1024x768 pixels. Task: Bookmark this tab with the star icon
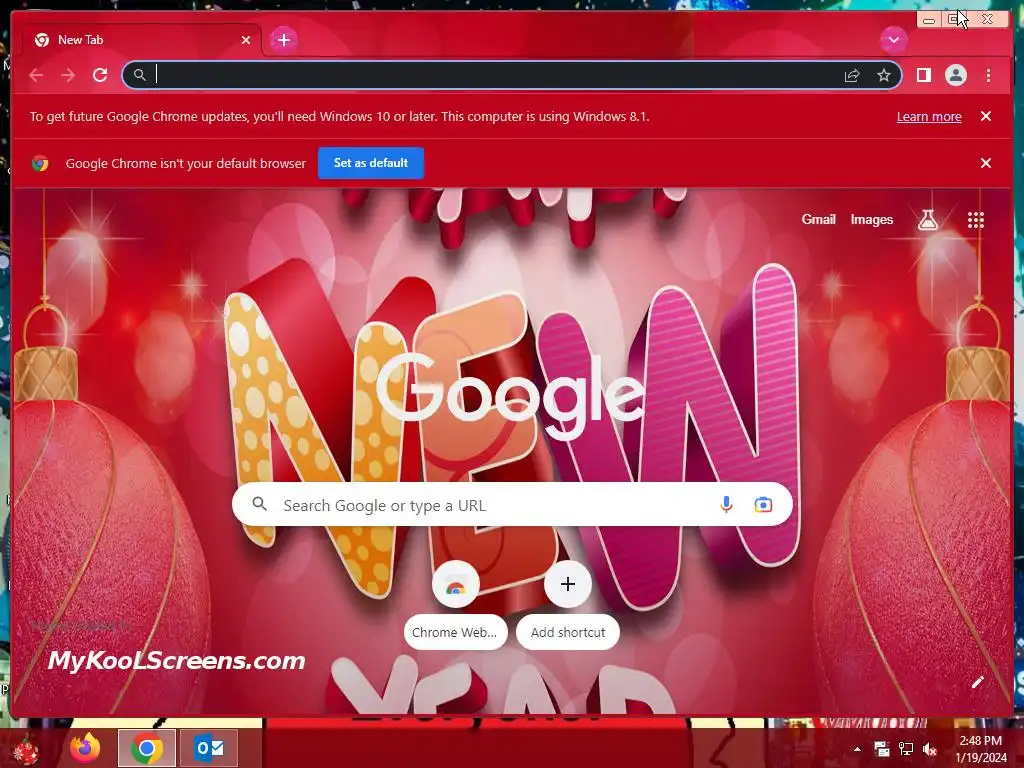pos(884,76)
